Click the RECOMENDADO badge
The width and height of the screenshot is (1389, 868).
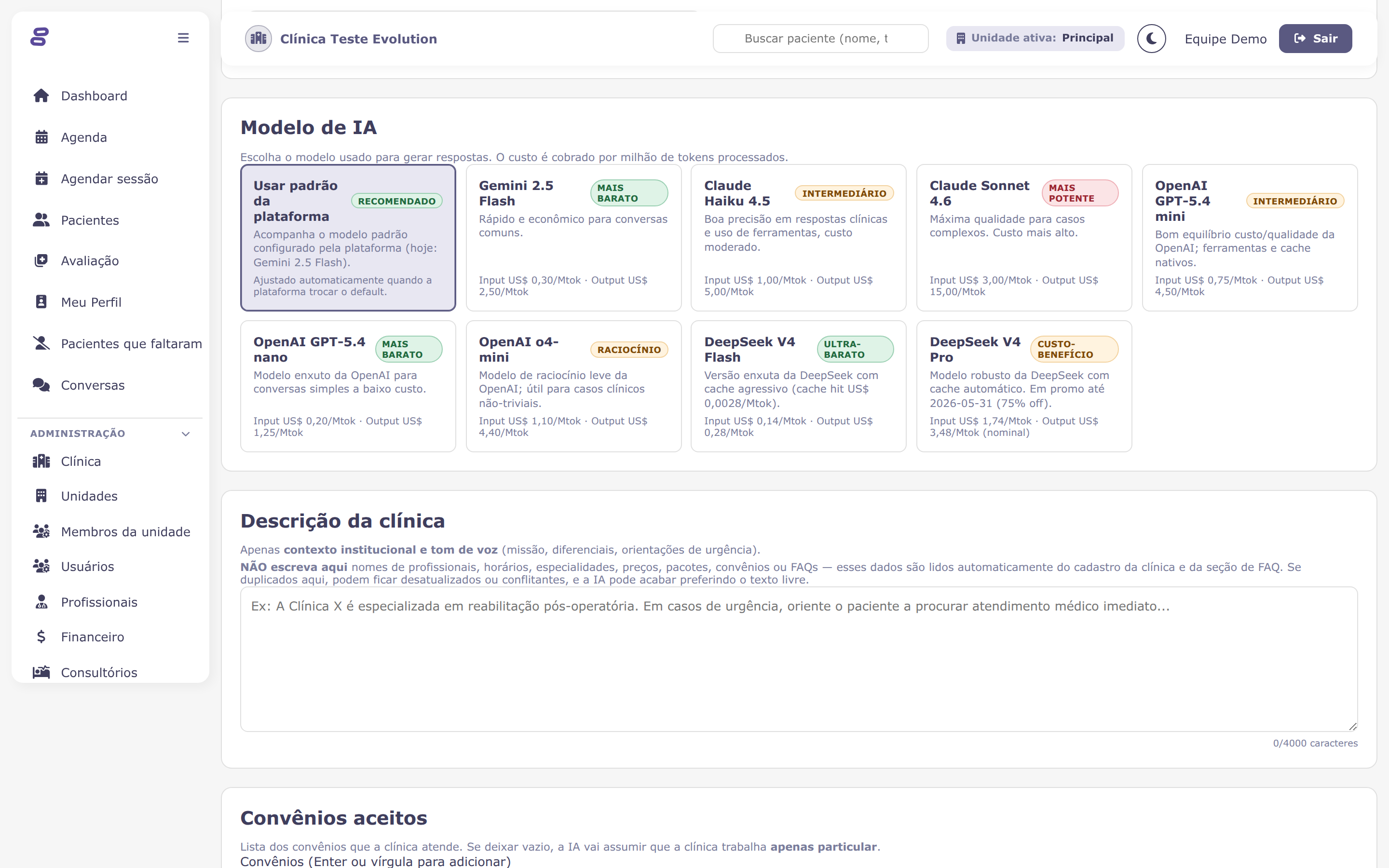pyautogui.click(x=396, y=201)
